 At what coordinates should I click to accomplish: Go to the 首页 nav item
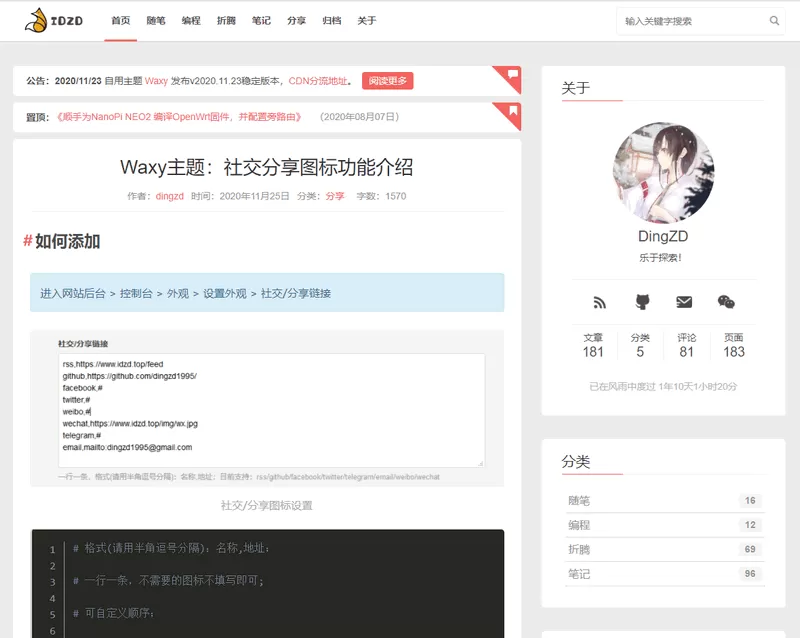(x=120, y=21)
